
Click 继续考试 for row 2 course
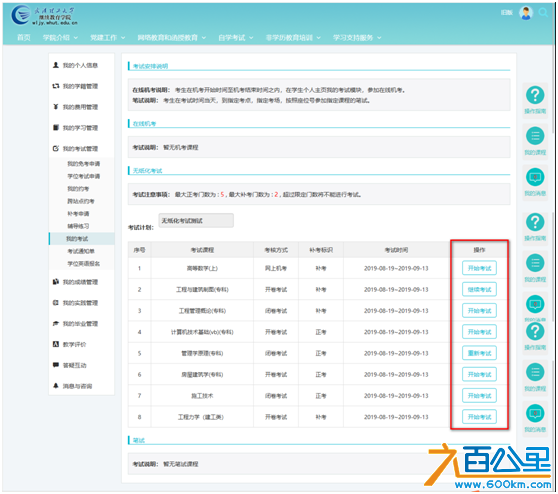coord(479,289)
